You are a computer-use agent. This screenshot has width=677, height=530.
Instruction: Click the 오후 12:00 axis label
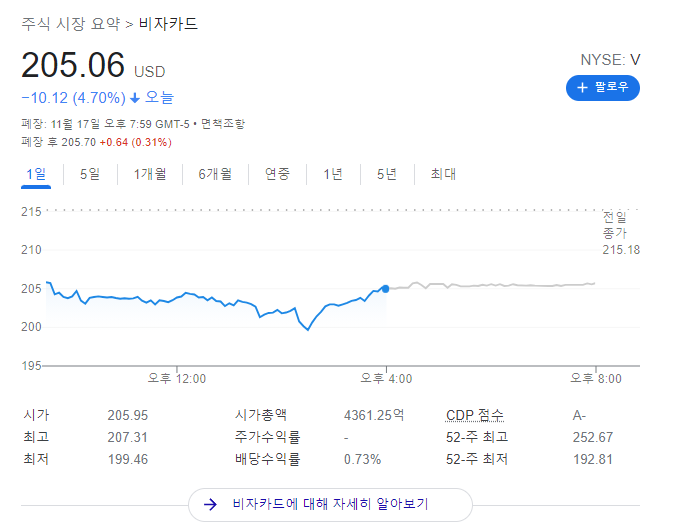(x=177, y=379)
